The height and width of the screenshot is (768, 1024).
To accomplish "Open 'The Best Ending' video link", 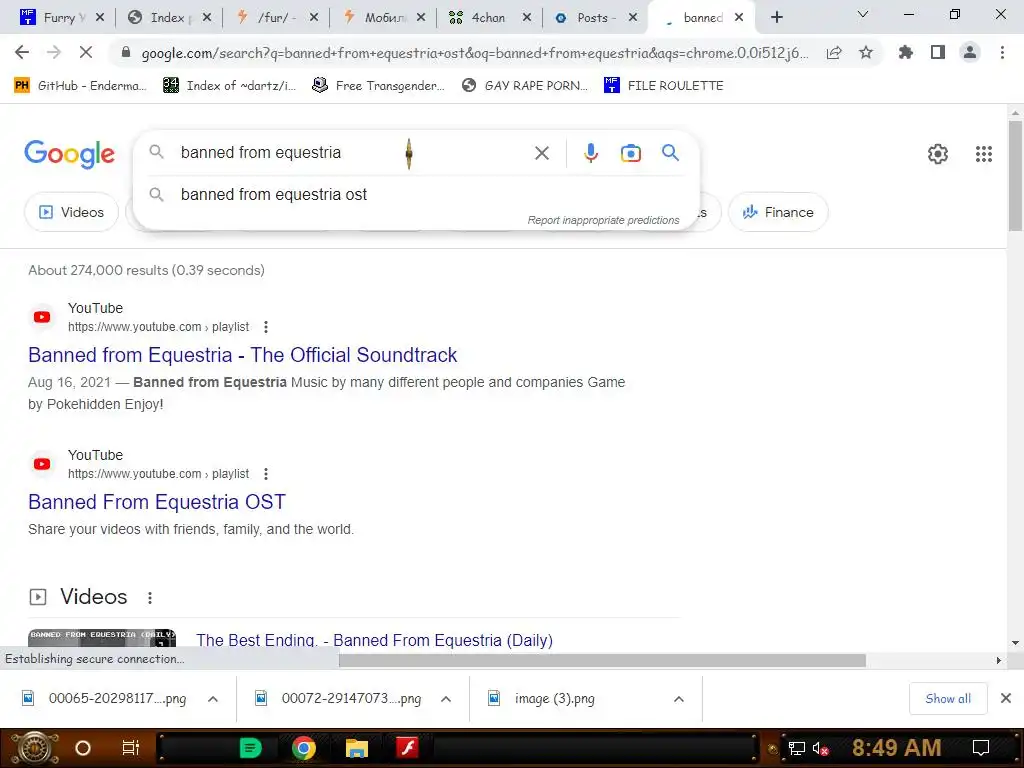I will [x=374, y=639].
